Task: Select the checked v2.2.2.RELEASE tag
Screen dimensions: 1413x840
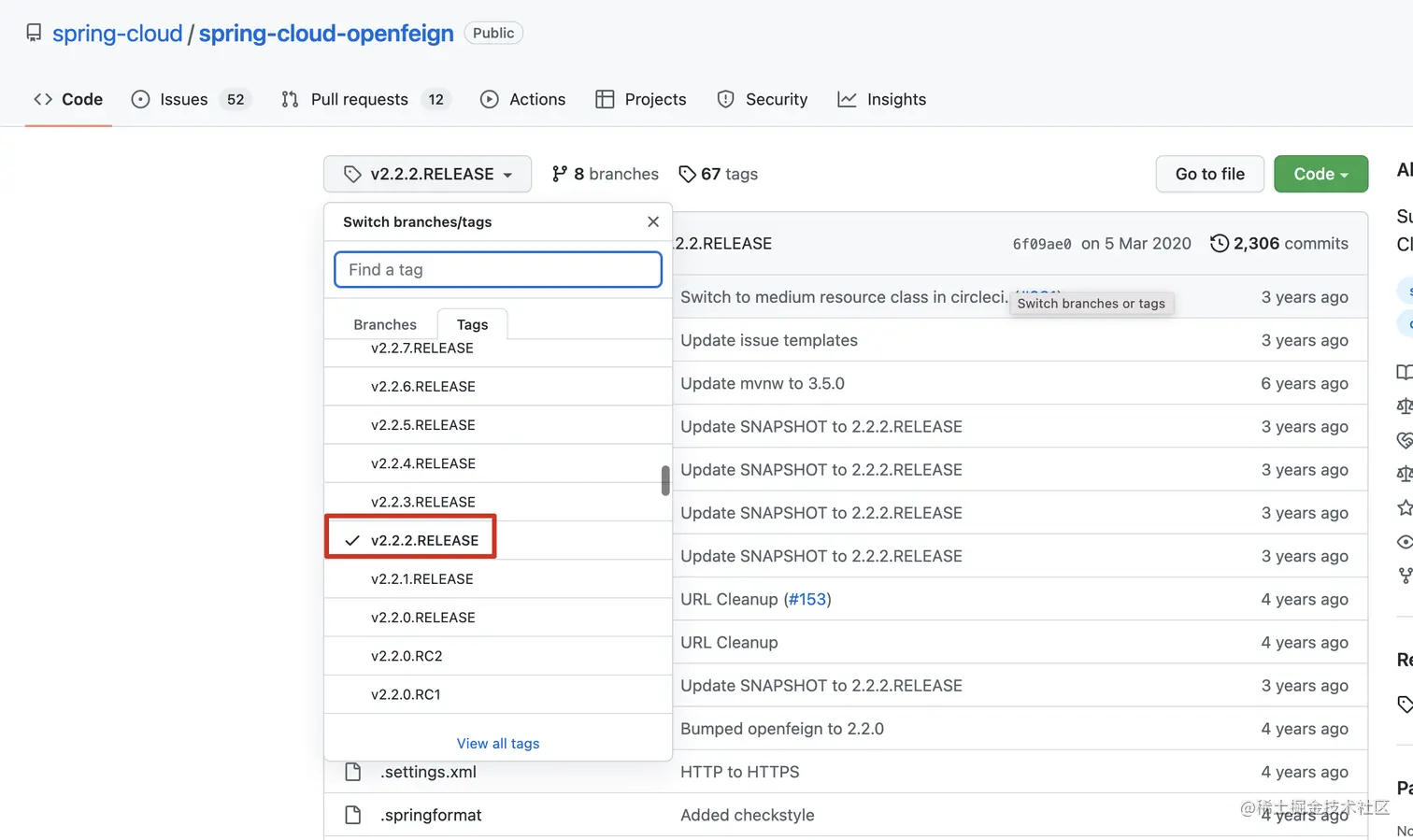Action: (424, 540)
